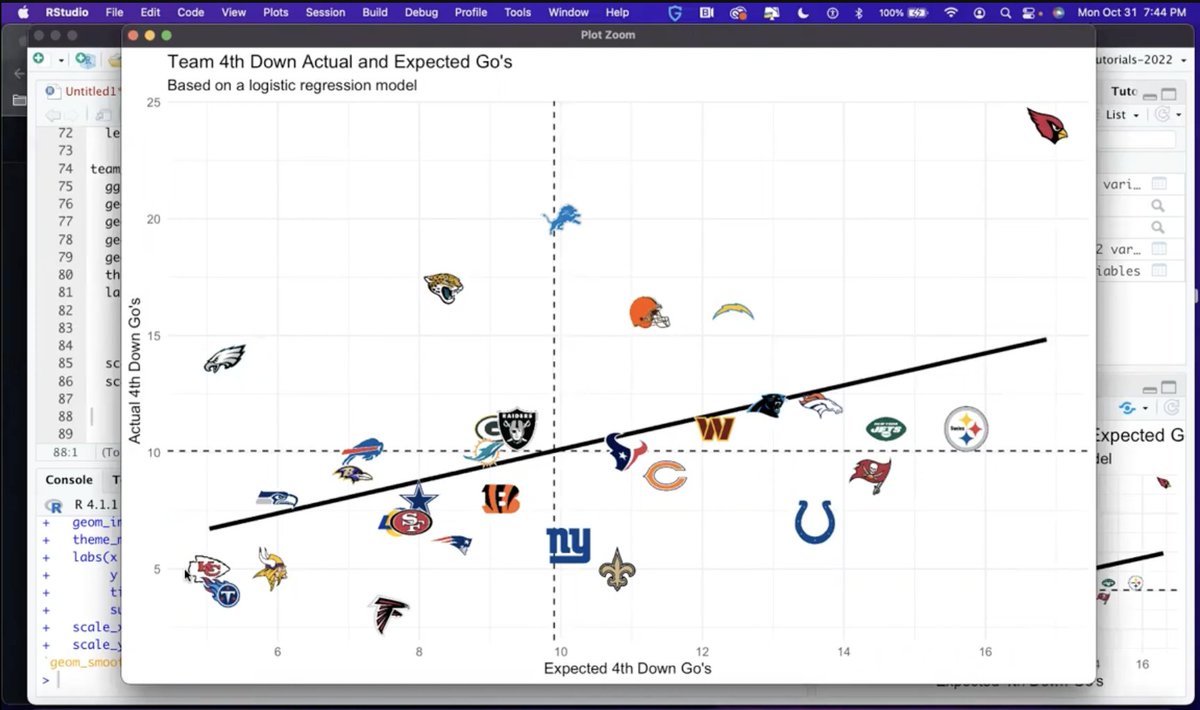This screenshot has width=1200, height=710.
Task: Click the first table-view icon in Environment list
Action: coord(1159,183)
